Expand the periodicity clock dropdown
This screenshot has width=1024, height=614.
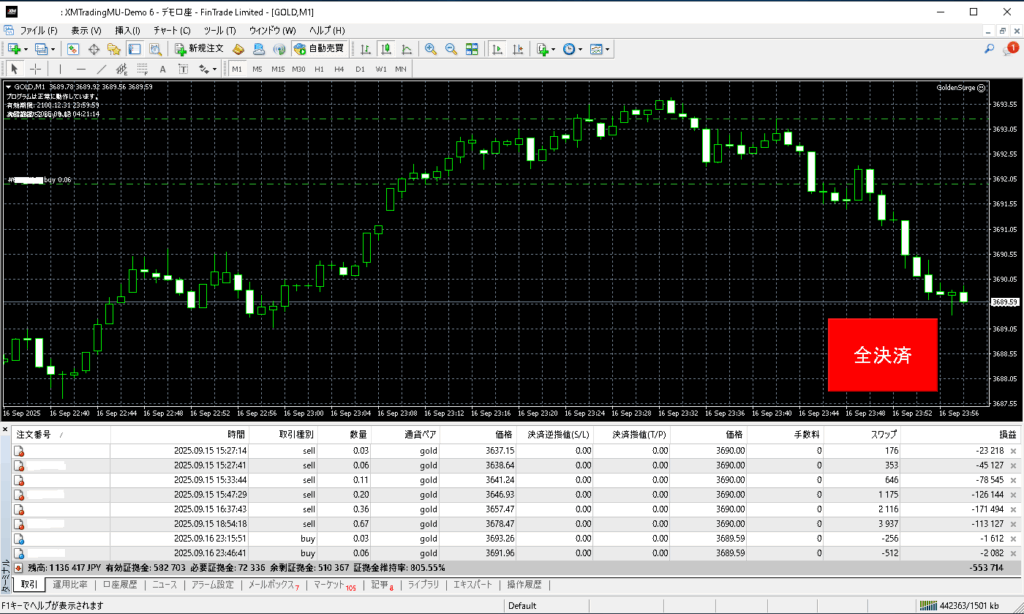coord(580,48)
